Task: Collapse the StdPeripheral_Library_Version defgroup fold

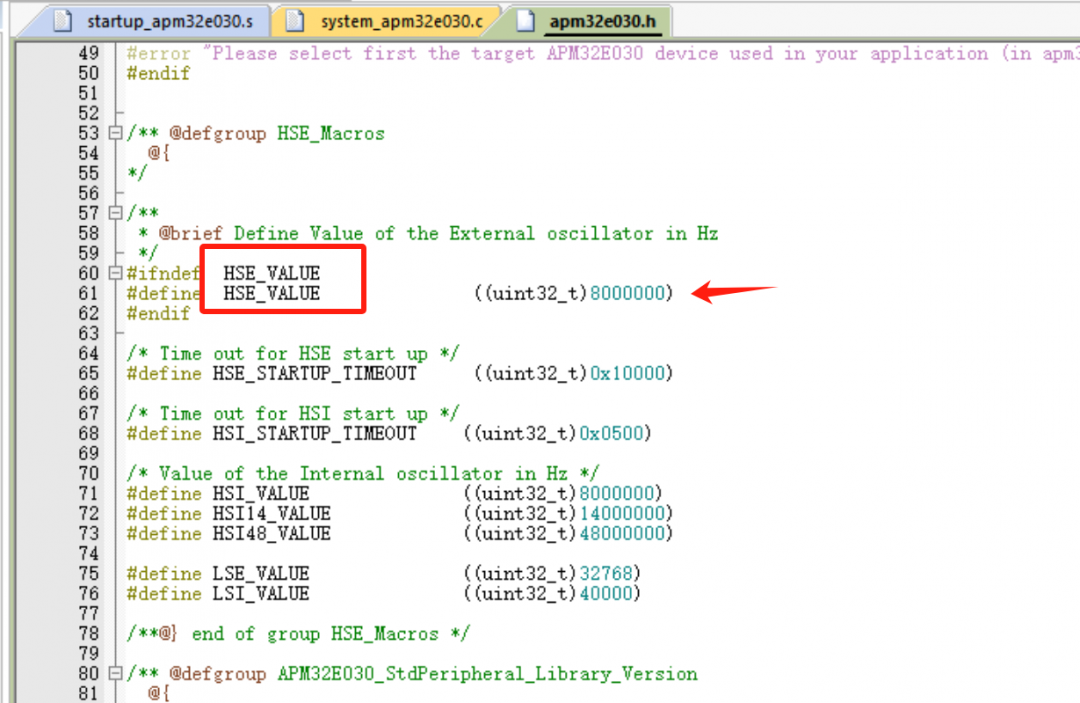Action: pos(117,674)
